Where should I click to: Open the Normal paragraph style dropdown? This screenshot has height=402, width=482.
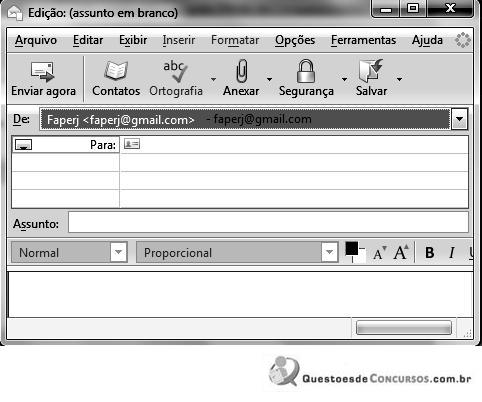pos(118,252)
